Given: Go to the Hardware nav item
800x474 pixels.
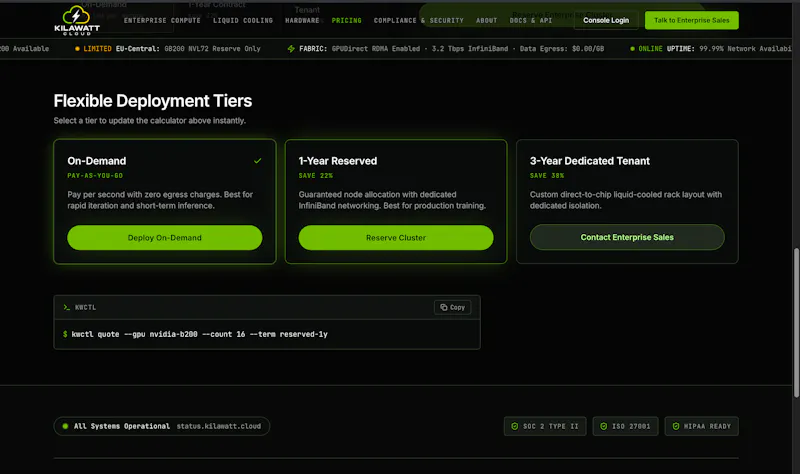Looking at the screenshot, I should 302,20.
